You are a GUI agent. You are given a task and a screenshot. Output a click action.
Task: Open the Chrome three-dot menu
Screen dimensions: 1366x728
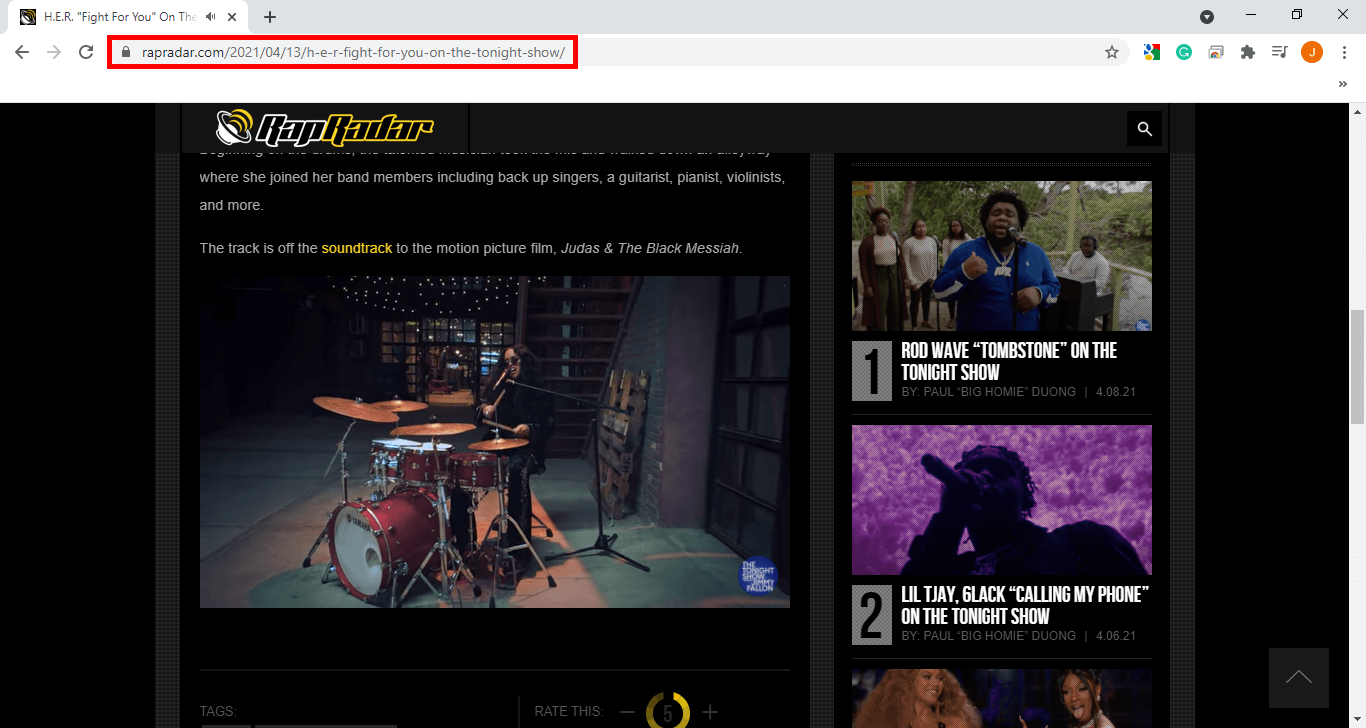pyautogui.click(x=1344, y=52)
